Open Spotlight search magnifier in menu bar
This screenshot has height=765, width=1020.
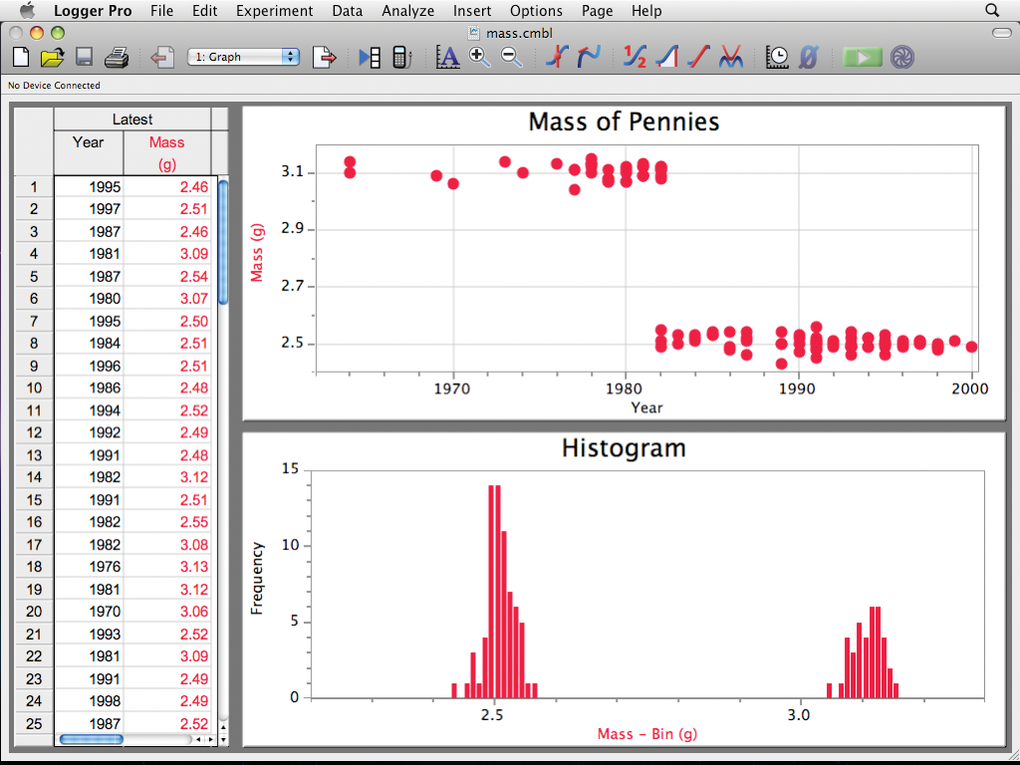pyautogui.click(x=992, y=10)
